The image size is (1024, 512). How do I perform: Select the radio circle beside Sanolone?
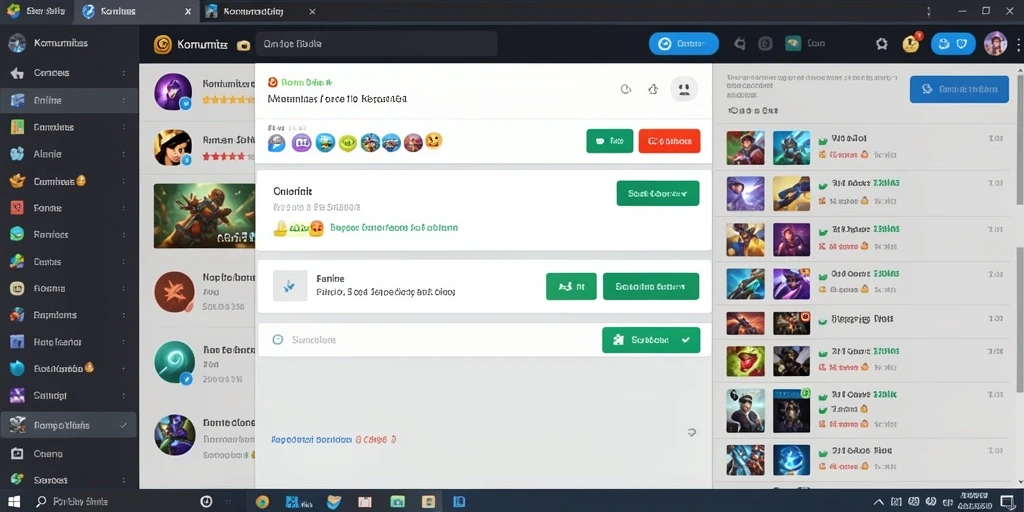point(278,340)
